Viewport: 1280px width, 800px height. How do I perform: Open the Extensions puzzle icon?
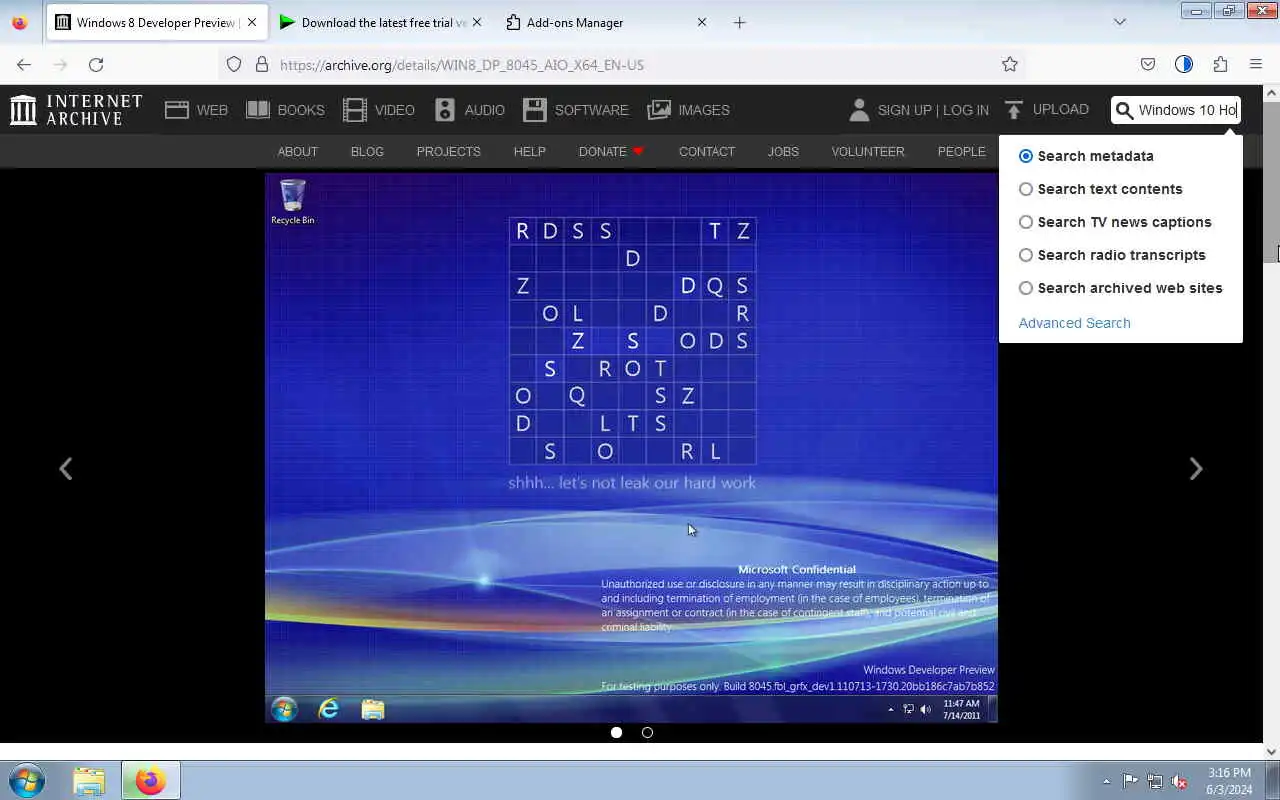pyautogui.click(x=1220, y=64)
